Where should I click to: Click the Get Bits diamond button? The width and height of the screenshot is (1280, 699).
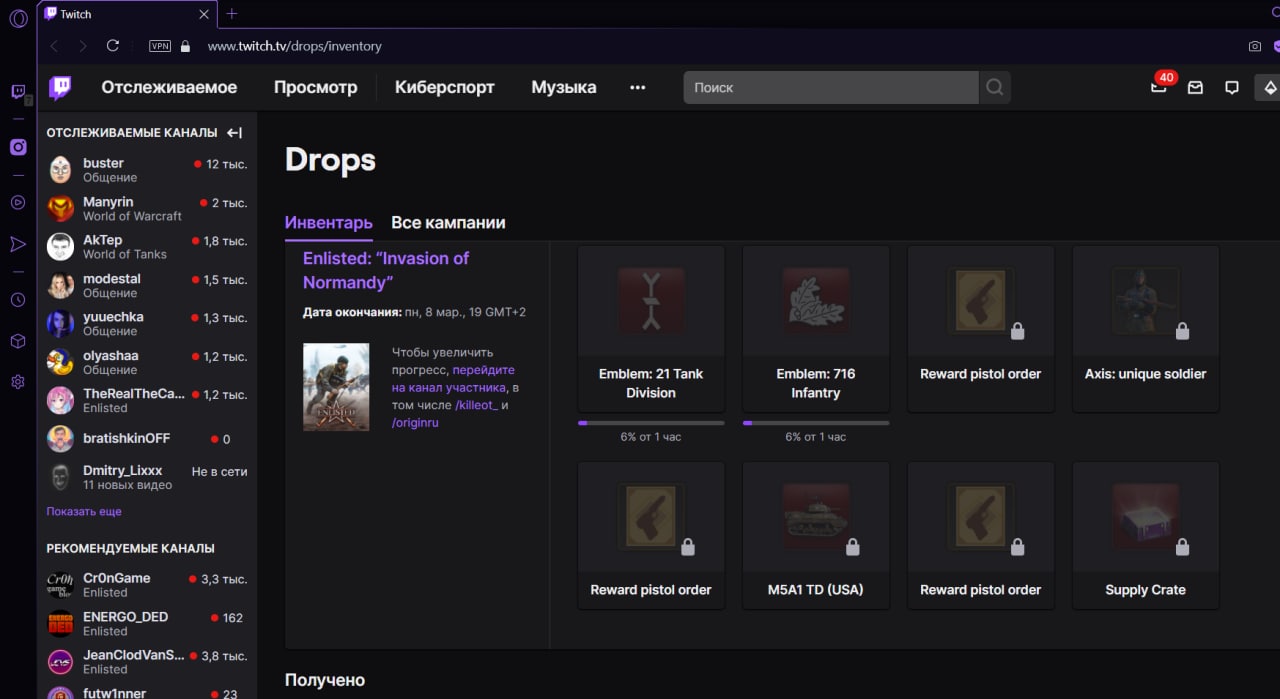[1268, 87]
